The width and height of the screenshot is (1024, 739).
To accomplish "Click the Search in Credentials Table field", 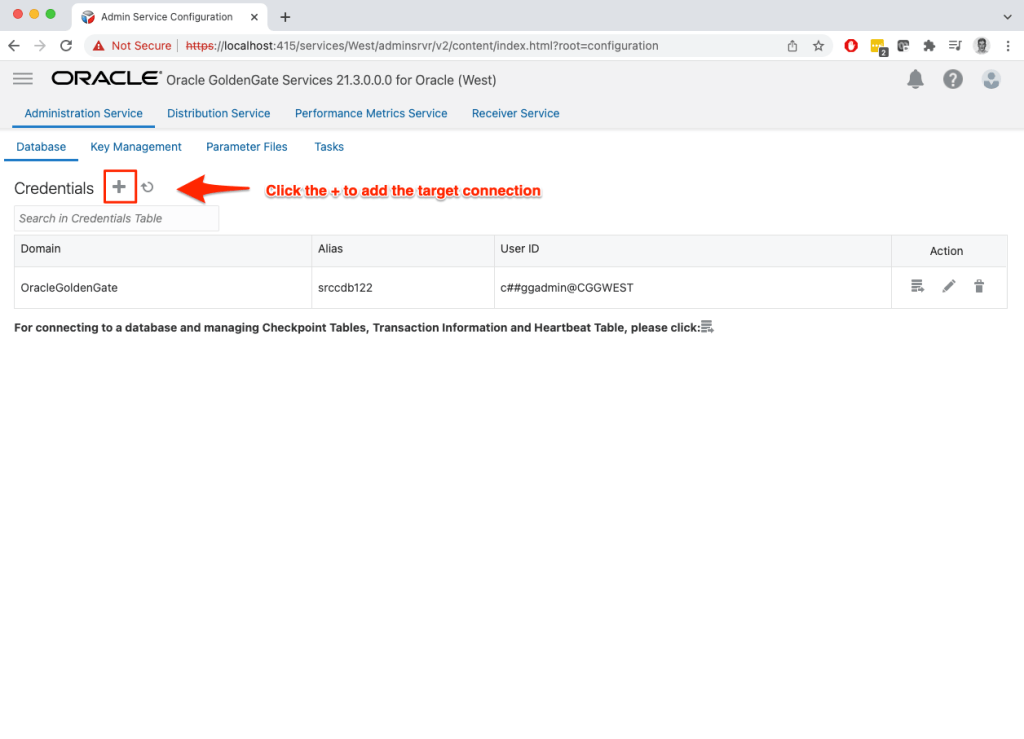I will (116, 218).
